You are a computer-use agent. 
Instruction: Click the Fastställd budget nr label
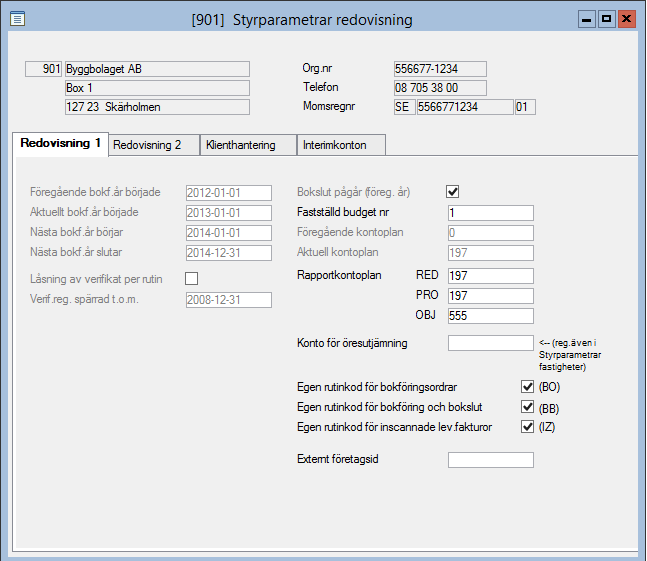(343, 212)
